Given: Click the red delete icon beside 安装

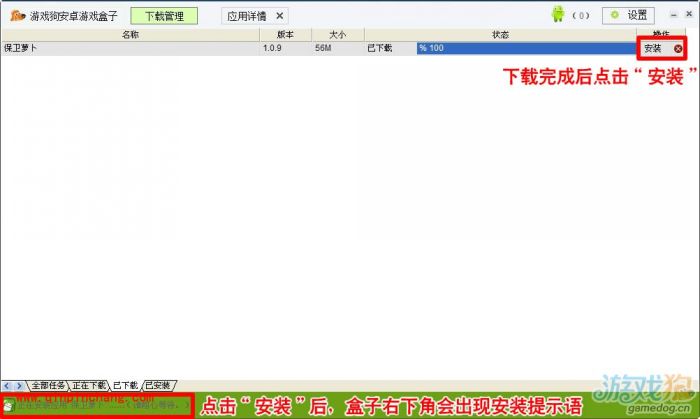Looking at the screenshot, I should pos(678,48).
